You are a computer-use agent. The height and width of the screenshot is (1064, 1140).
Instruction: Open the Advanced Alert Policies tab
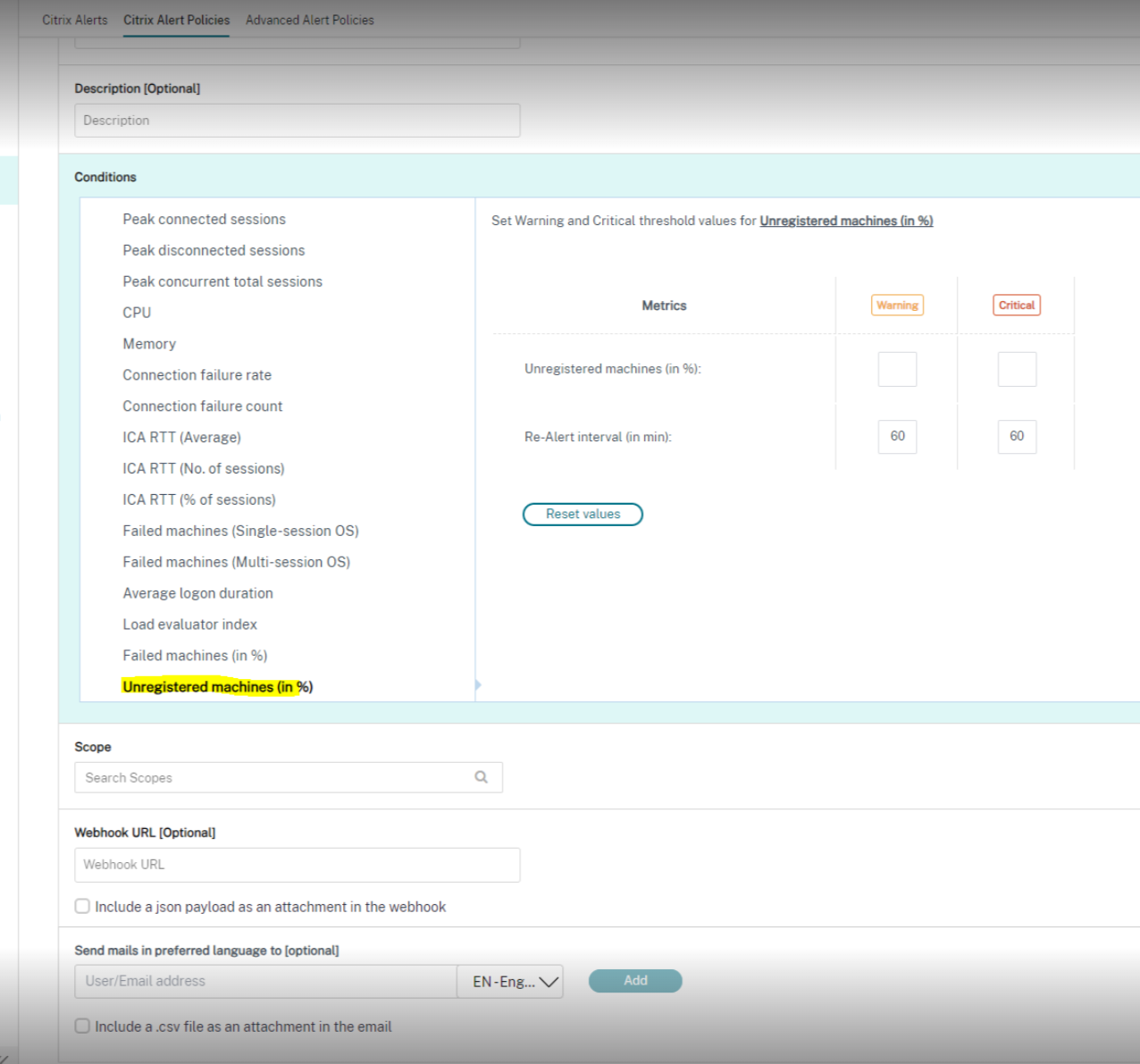[309, 20]
